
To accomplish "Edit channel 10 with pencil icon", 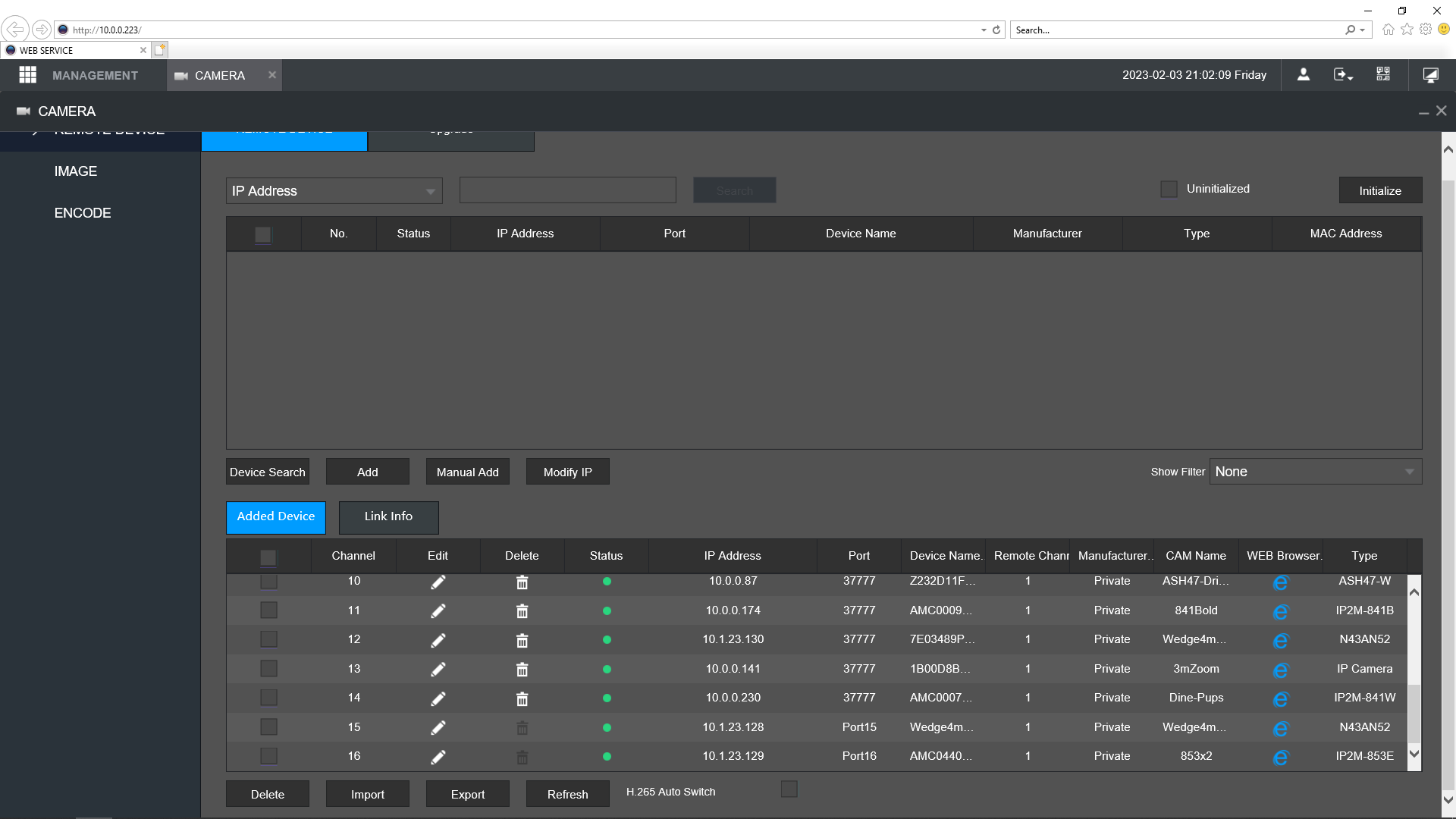I will 438,582.
